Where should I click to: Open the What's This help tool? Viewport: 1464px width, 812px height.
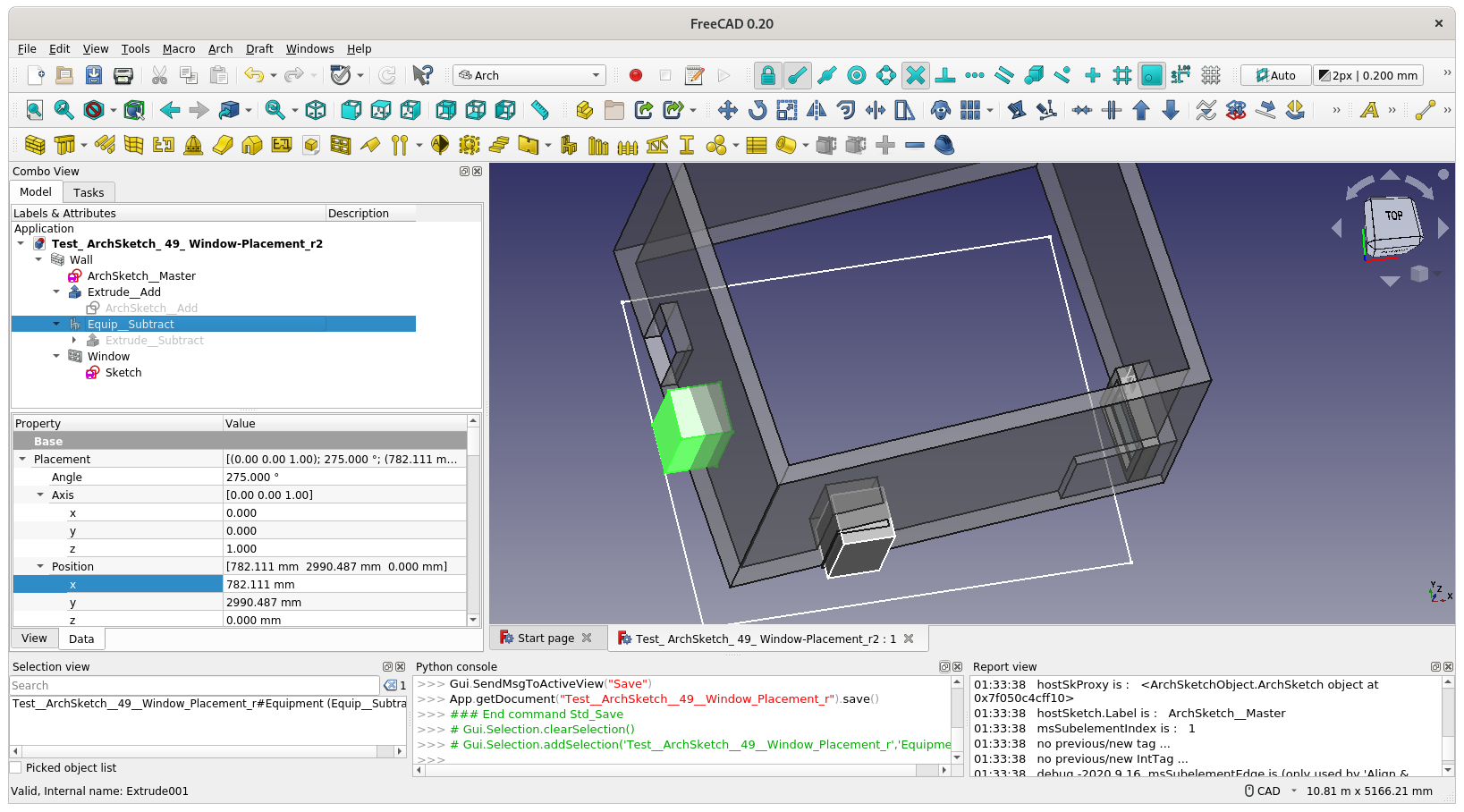click(x=422, y=75)
